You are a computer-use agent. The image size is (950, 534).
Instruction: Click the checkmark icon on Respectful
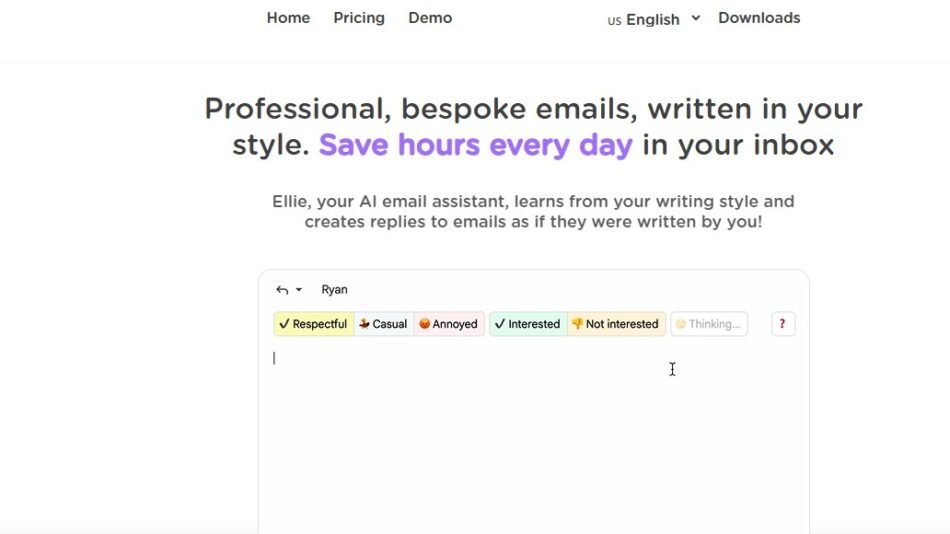(x=284, y=324)
